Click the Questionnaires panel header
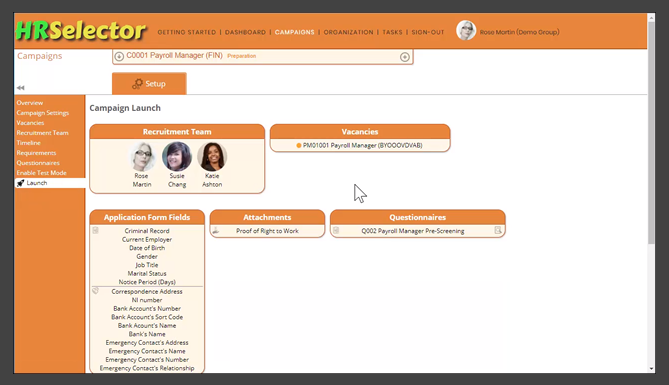 tap(418, 217)
